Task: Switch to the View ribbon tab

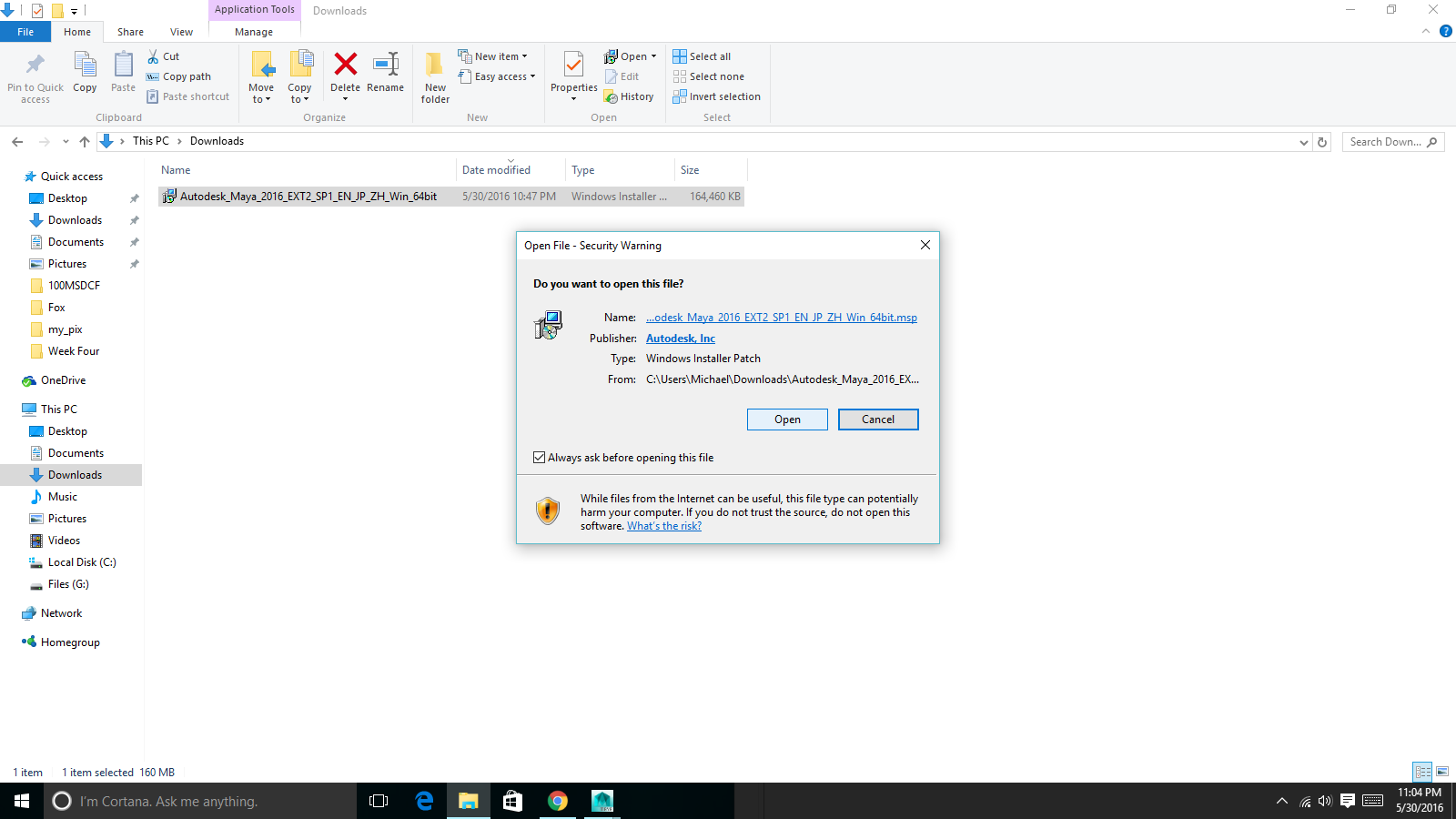Action: [181, 32]
